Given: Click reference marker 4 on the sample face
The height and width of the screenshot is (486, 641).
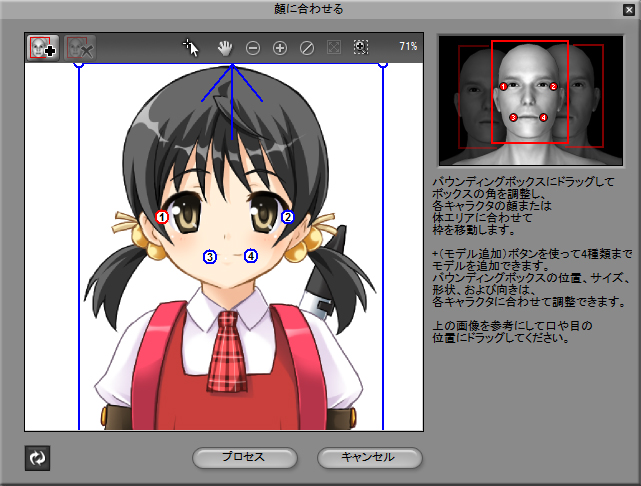Looking at the screenshot, I should pos(543,118).
